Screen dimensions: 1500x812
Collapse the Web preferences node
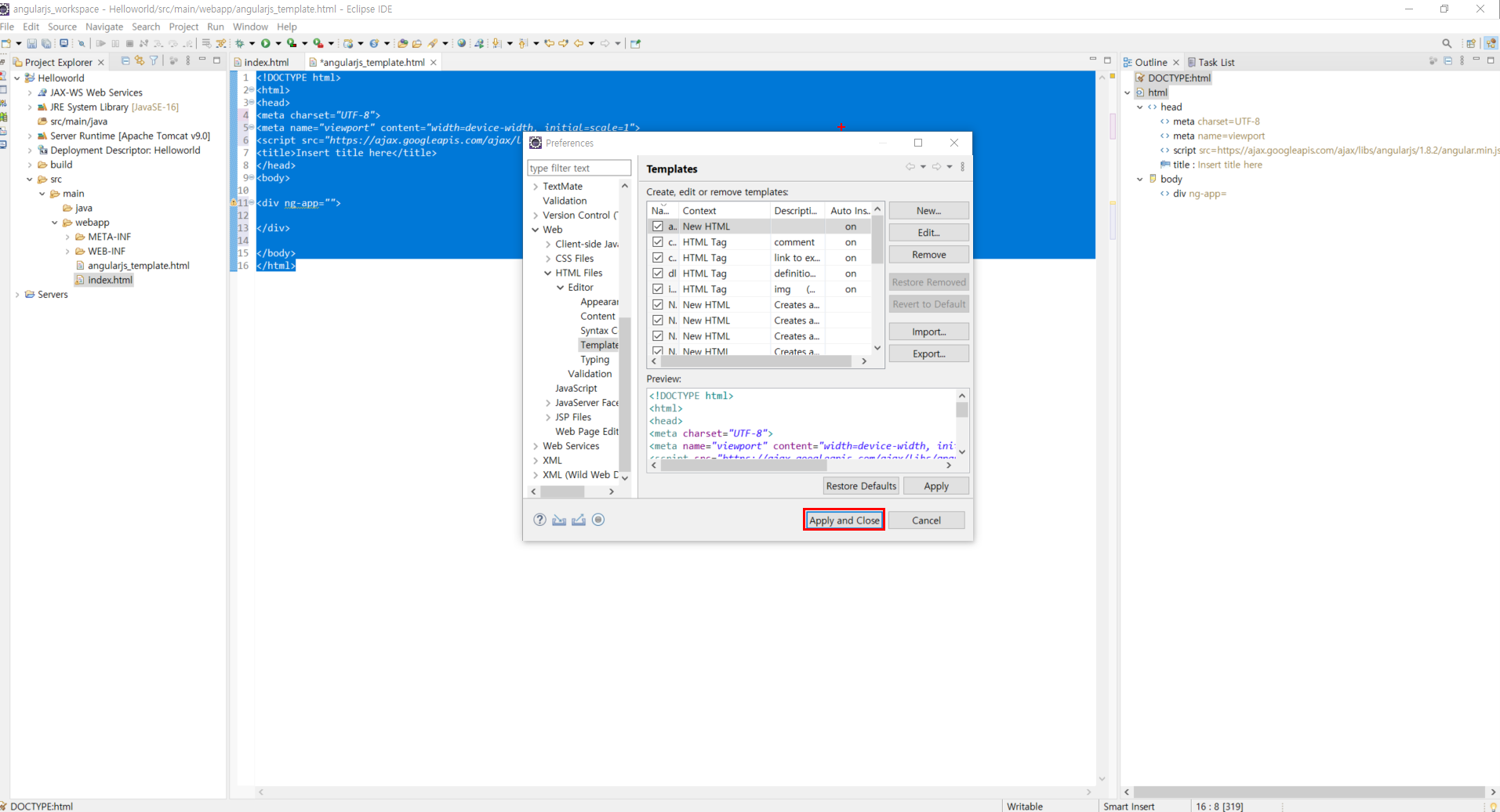tap(536, 230)
